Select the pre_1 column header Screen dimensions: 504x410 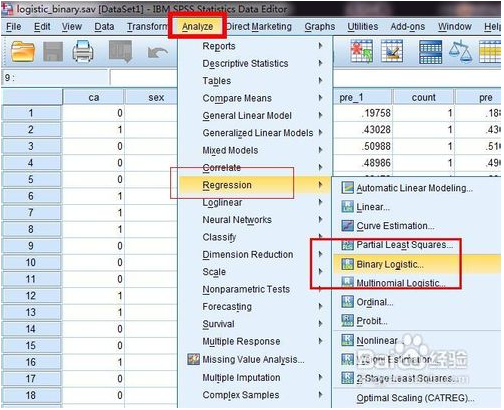click(x=363, y=97)
